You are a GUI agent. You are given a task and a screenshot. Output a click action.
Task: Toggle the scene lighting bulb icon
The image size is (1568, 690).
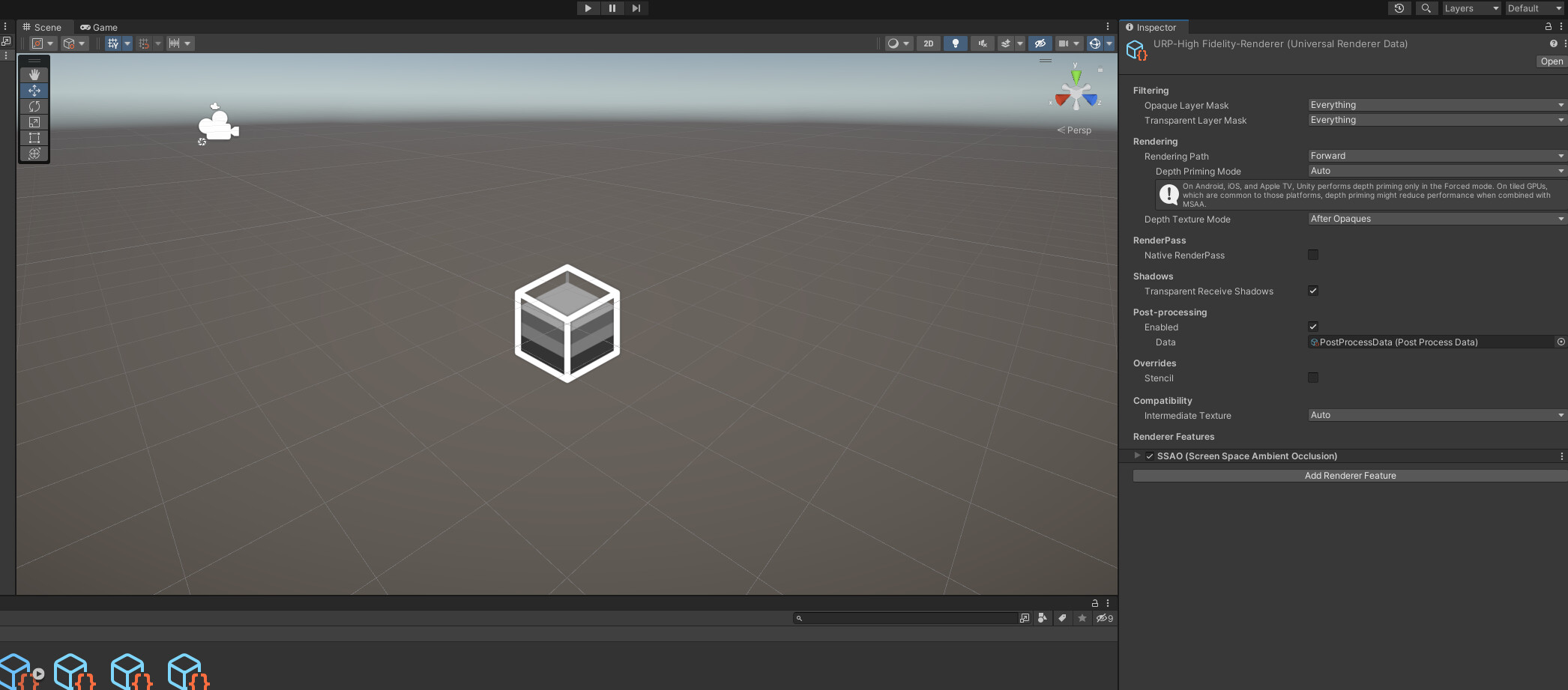point(956,43)
